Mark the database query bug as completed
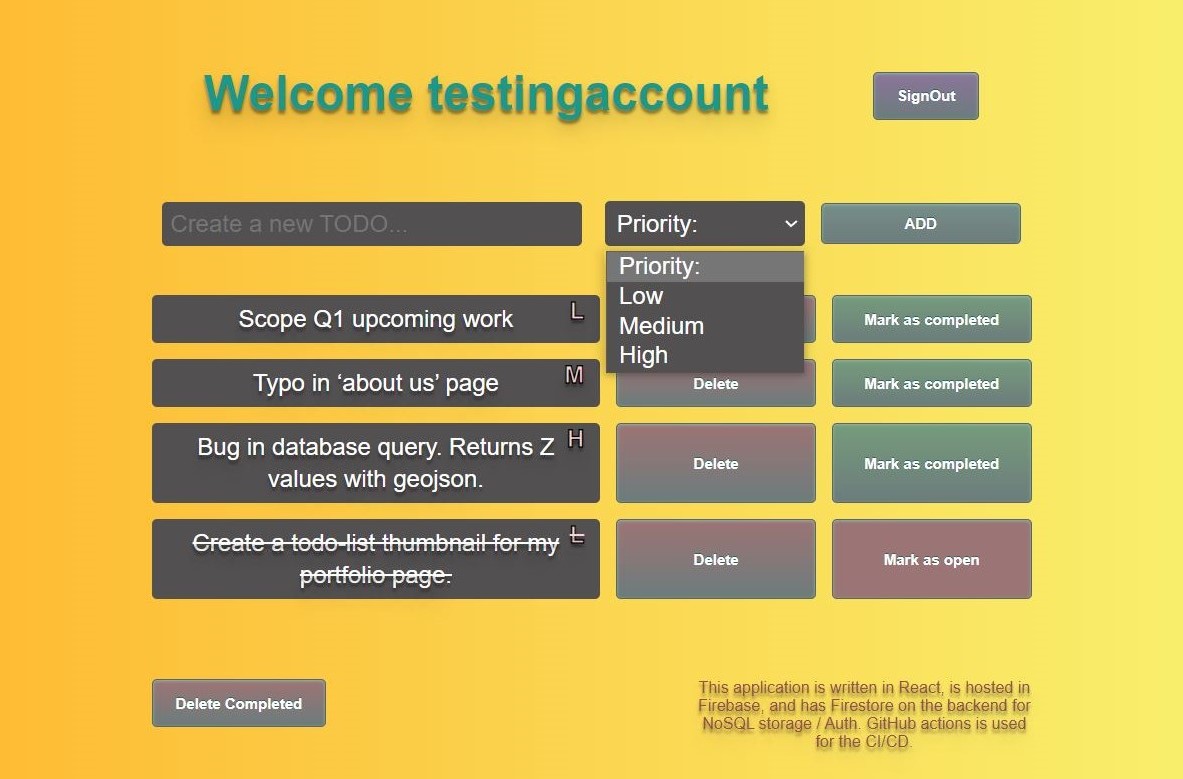The width and height of the screenshot is (1183, 779). (x=931, y=463)
